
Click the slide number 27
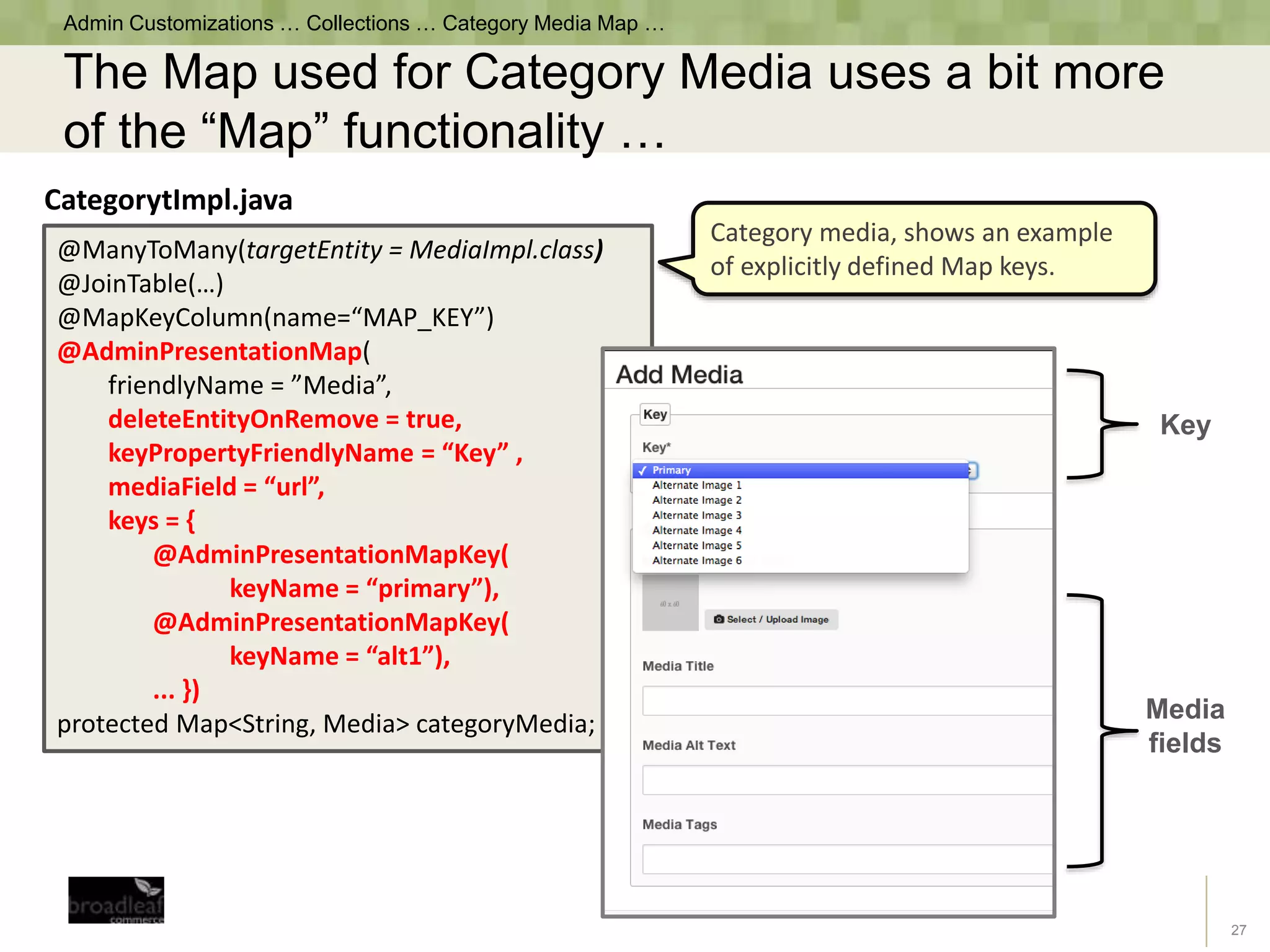(1238, 930)
